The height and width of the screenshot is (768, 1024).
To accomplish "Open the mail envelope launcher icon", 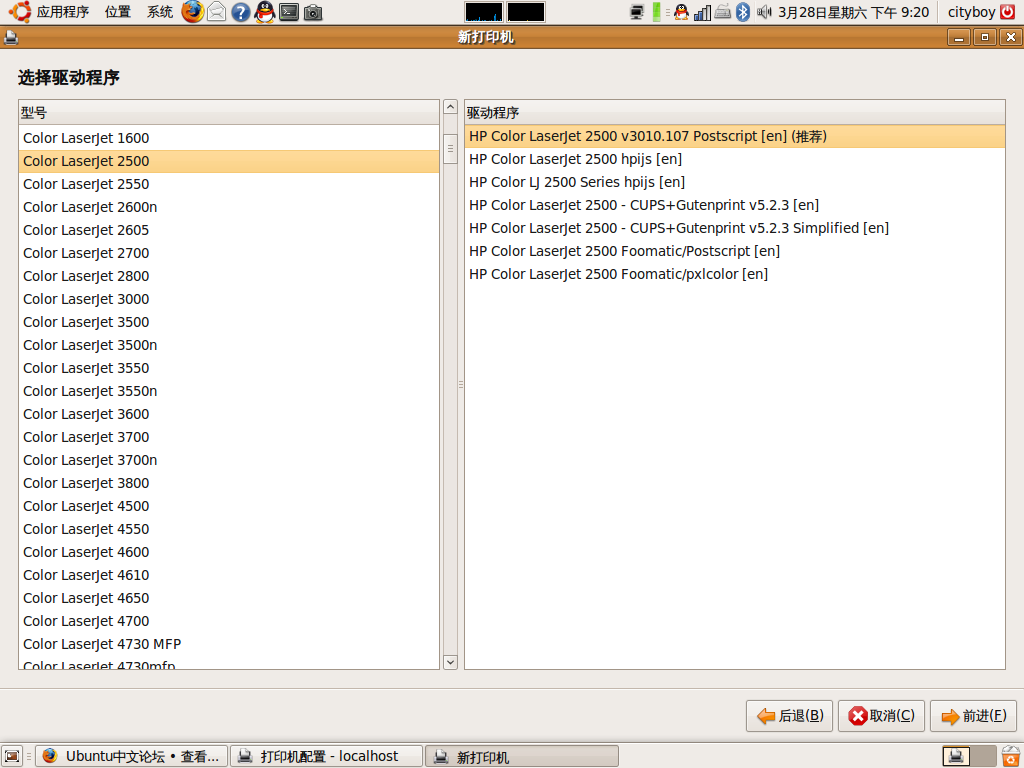I will click(216, 12).
